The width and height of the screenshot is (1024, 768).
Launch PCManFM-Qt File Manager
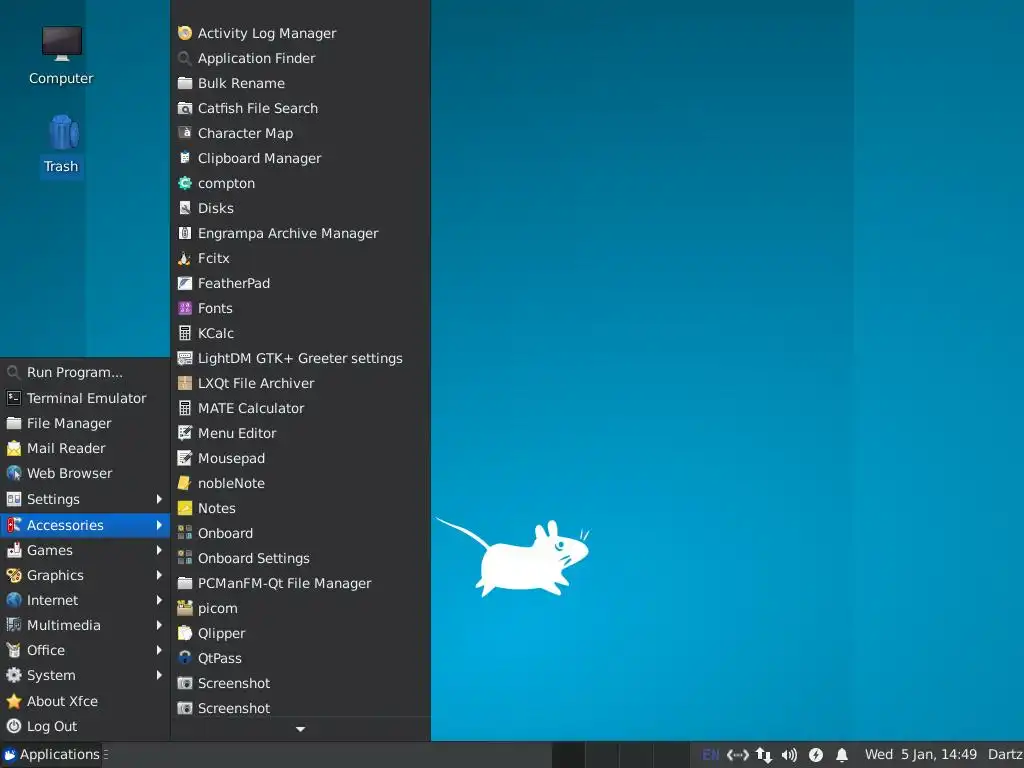coord(300,583)
